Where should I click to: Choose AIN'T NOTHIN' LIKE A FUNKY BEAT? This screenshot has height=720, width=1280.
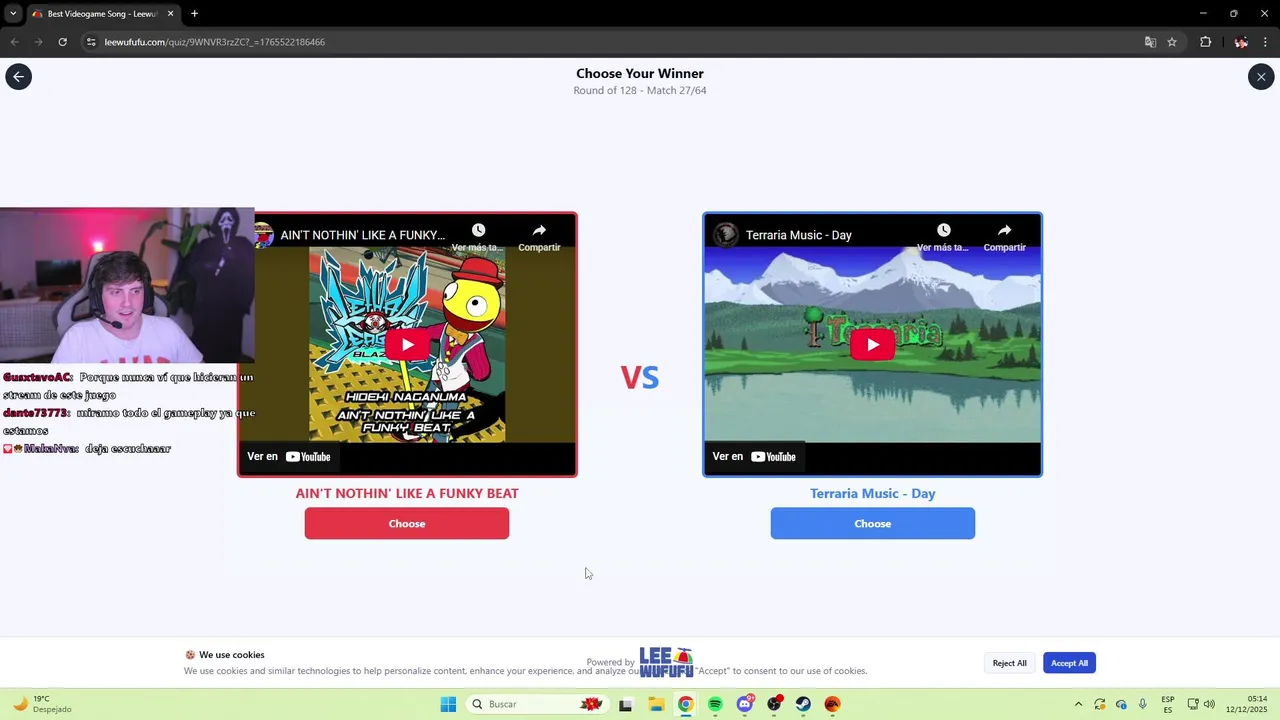(407, 523)
